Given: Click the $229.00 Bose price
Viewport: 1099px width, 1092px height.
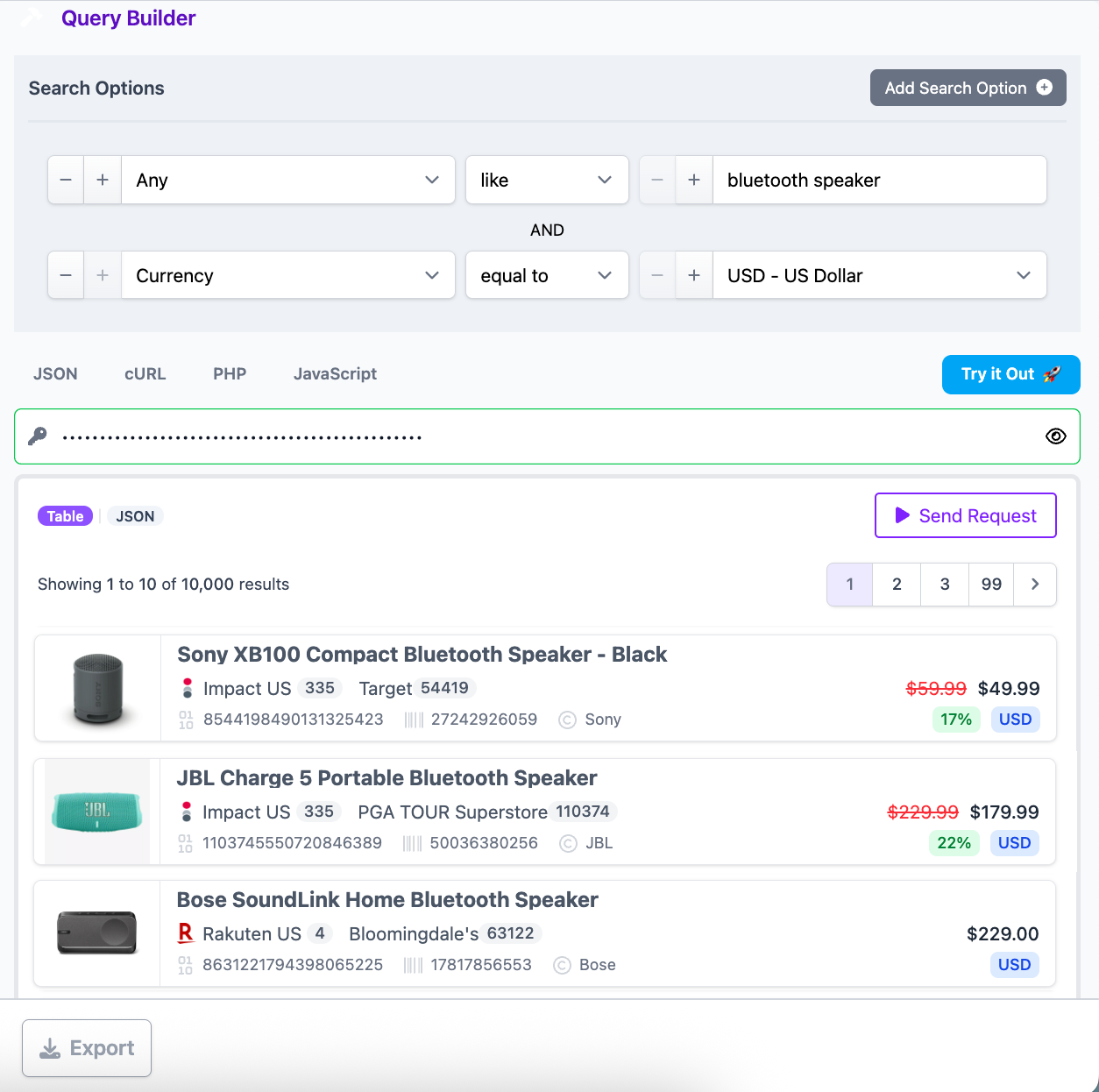Looking at the screenshot, I should click(x=1003, y=934).
